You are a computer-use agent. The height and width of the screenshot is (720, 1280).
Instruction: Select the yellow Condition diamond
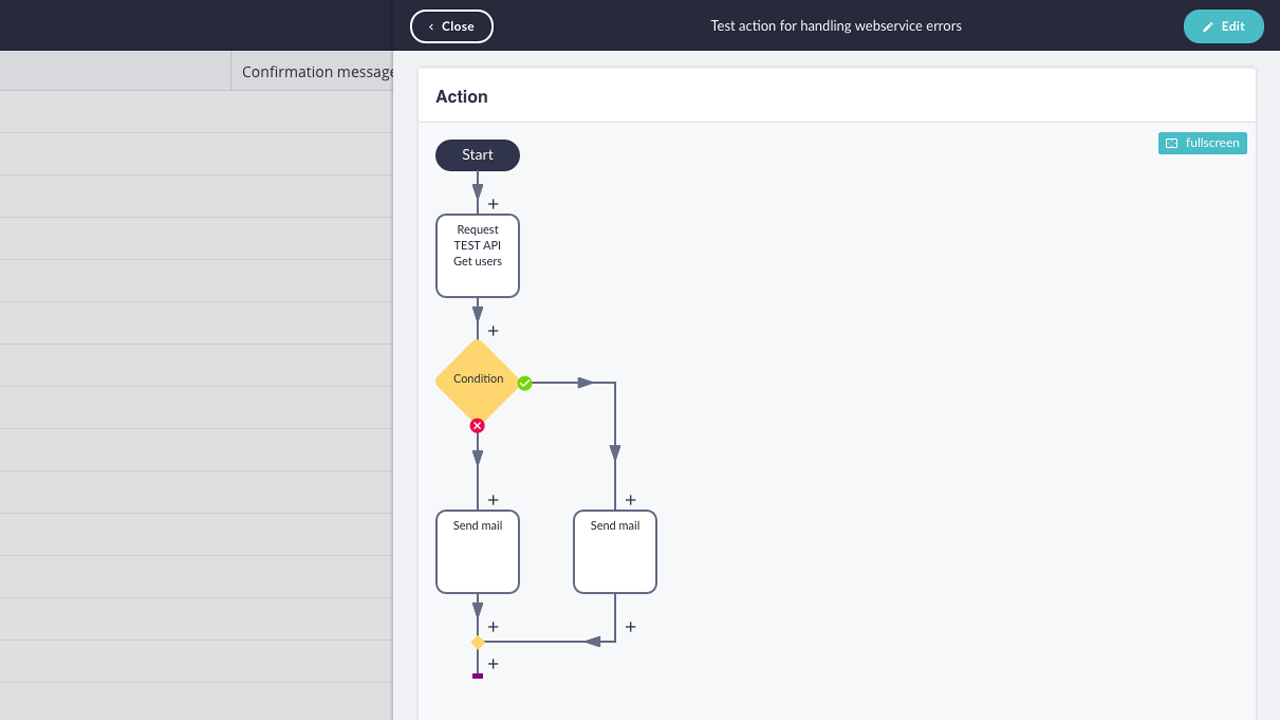pos(477,380)
